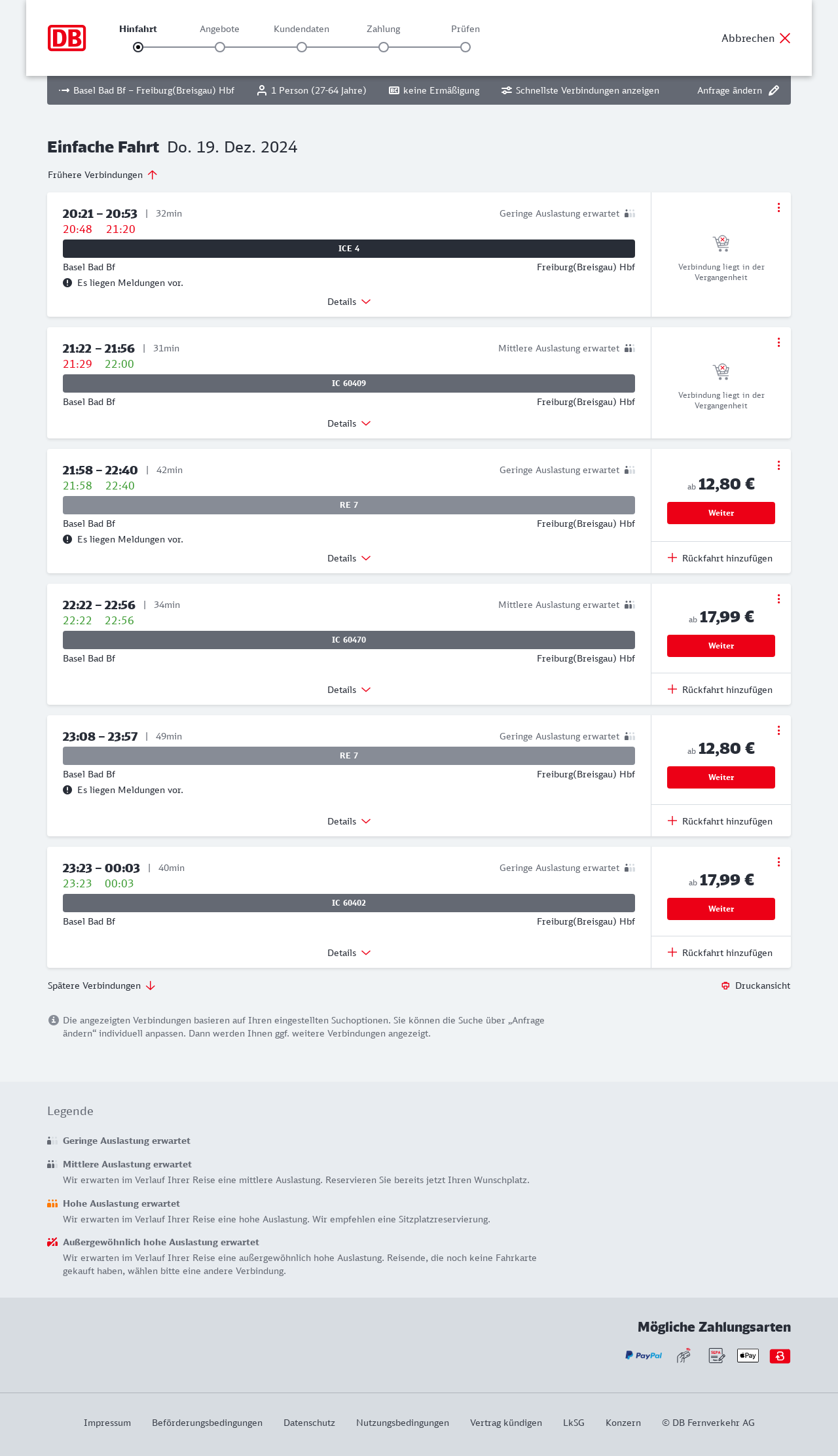
Task: Click the printer icon for Druckansicht
Action: click(725, 985)
